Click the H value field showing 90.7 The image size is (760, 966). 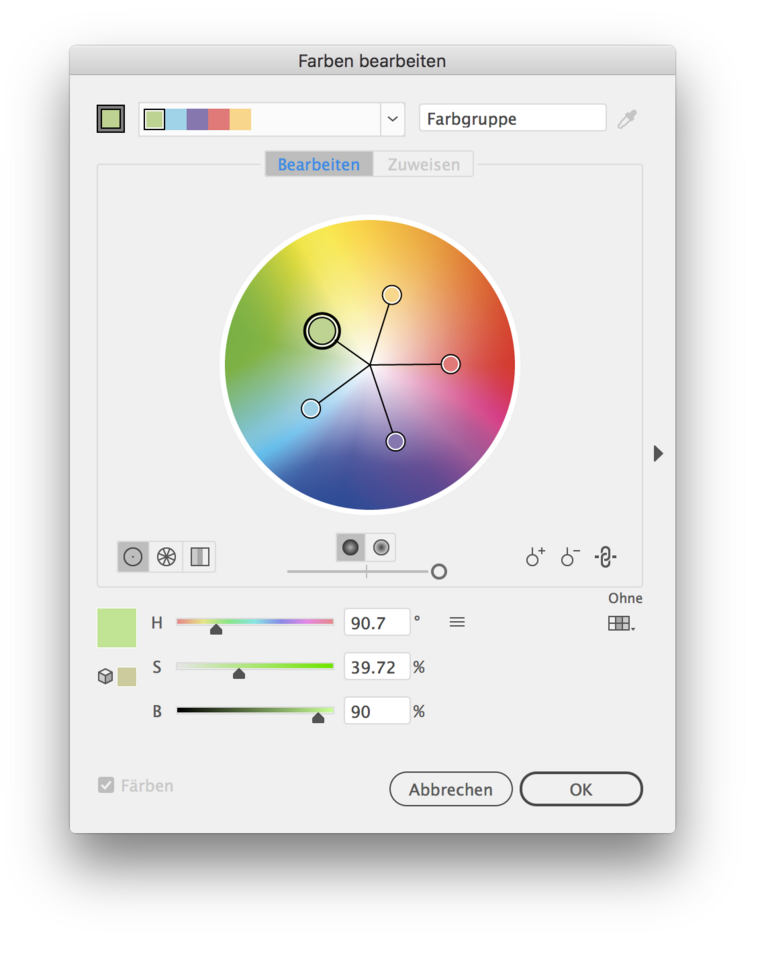[377, 623]
